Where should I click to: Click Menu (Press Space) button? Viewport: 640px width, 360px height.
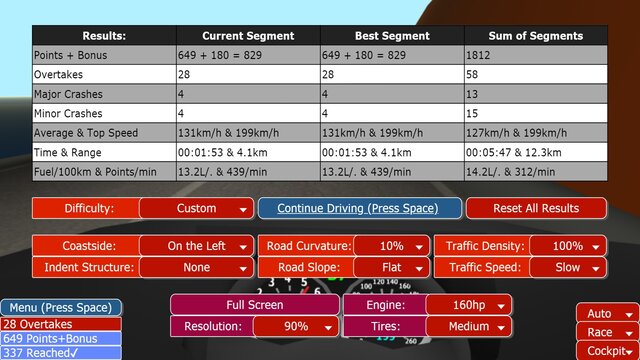point(61,307)
